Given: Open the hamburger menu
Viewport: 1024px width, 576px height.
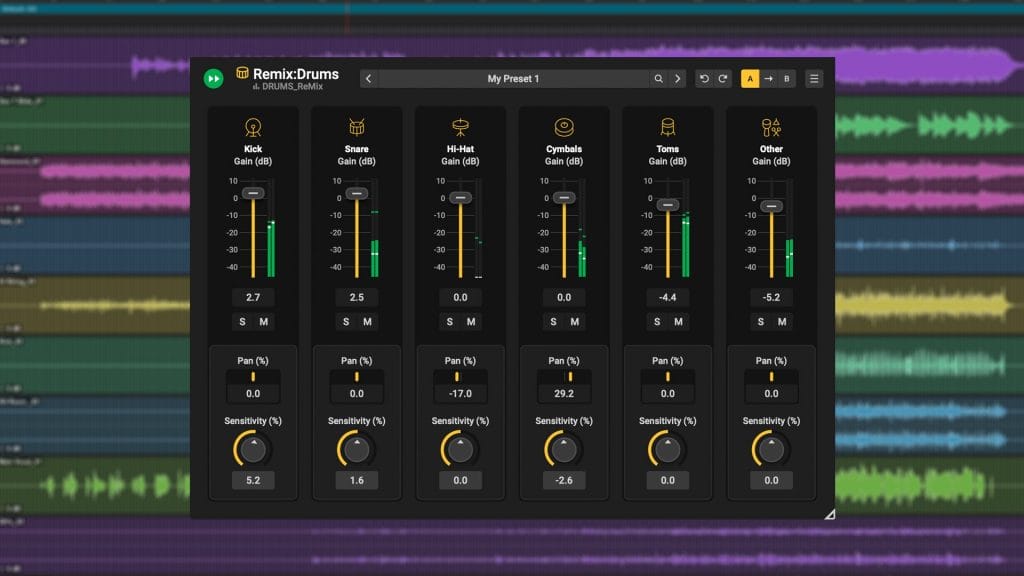Looking at the screenshot, I should click(814, 79).
